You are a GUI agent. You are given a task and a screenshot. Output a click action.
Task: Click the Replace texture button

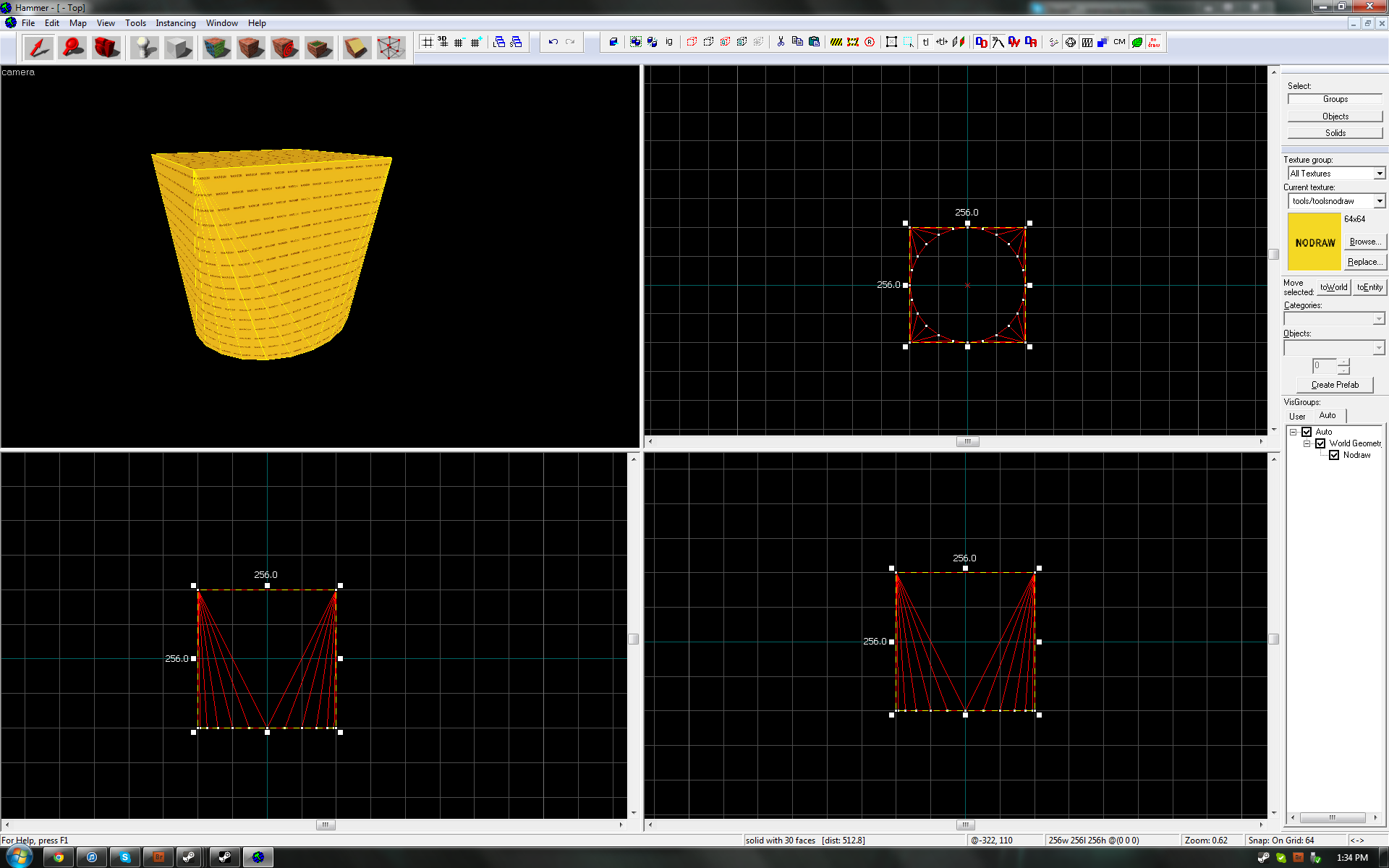[x=1365, y=262]
